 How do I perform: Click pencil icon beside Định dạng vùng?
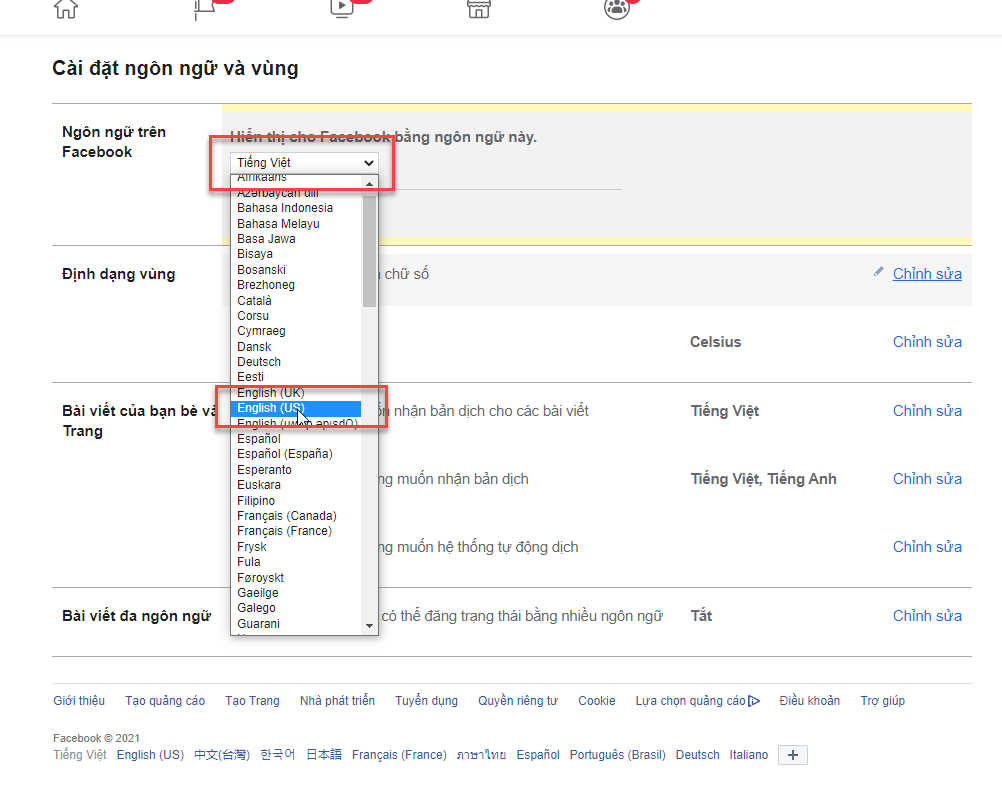(x=879, y=272)
